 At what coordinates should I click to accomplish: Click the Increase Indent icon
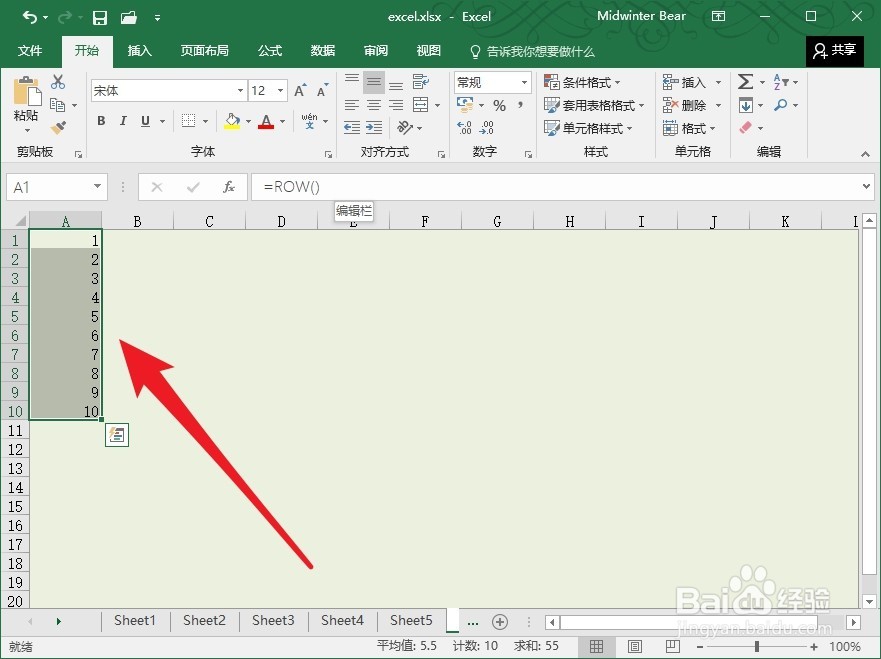click(374, 128)
